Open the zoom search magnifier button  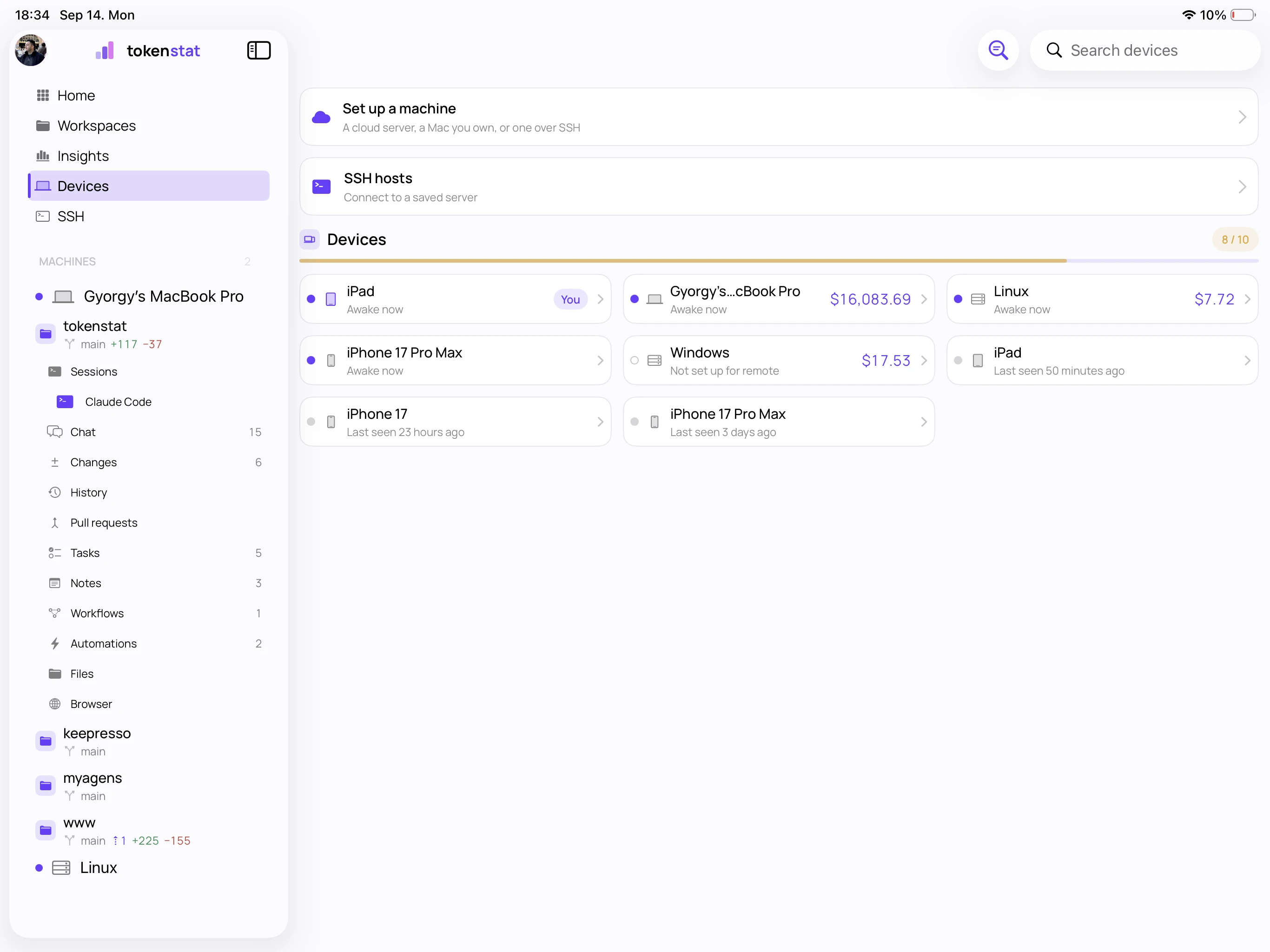998,51
